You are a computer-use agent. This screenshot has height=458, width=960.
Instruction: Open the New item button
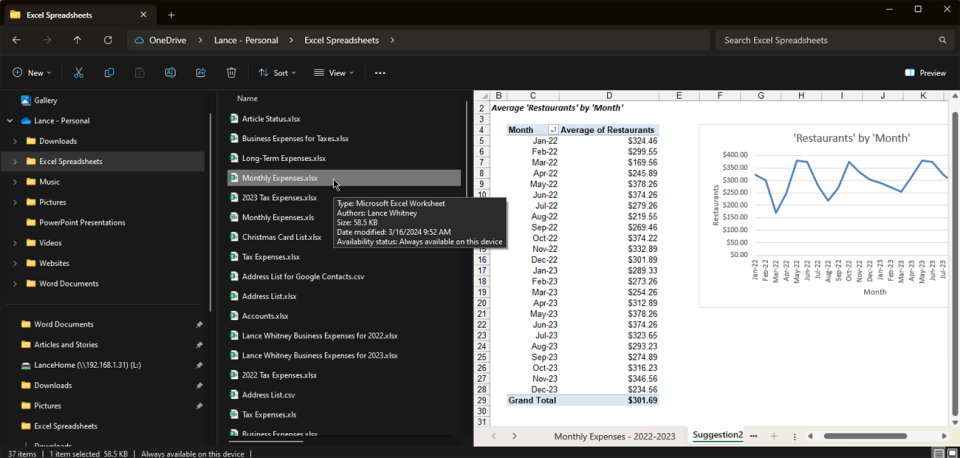[x=32, y=73]
